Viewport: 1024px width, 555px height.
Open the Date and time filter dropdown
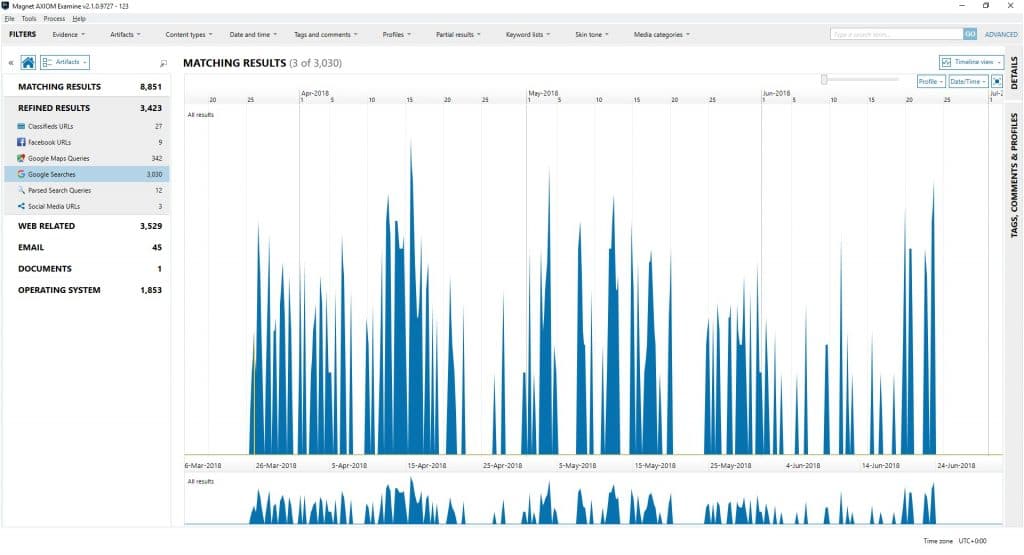pyautogui.click(x=253, y=35)
